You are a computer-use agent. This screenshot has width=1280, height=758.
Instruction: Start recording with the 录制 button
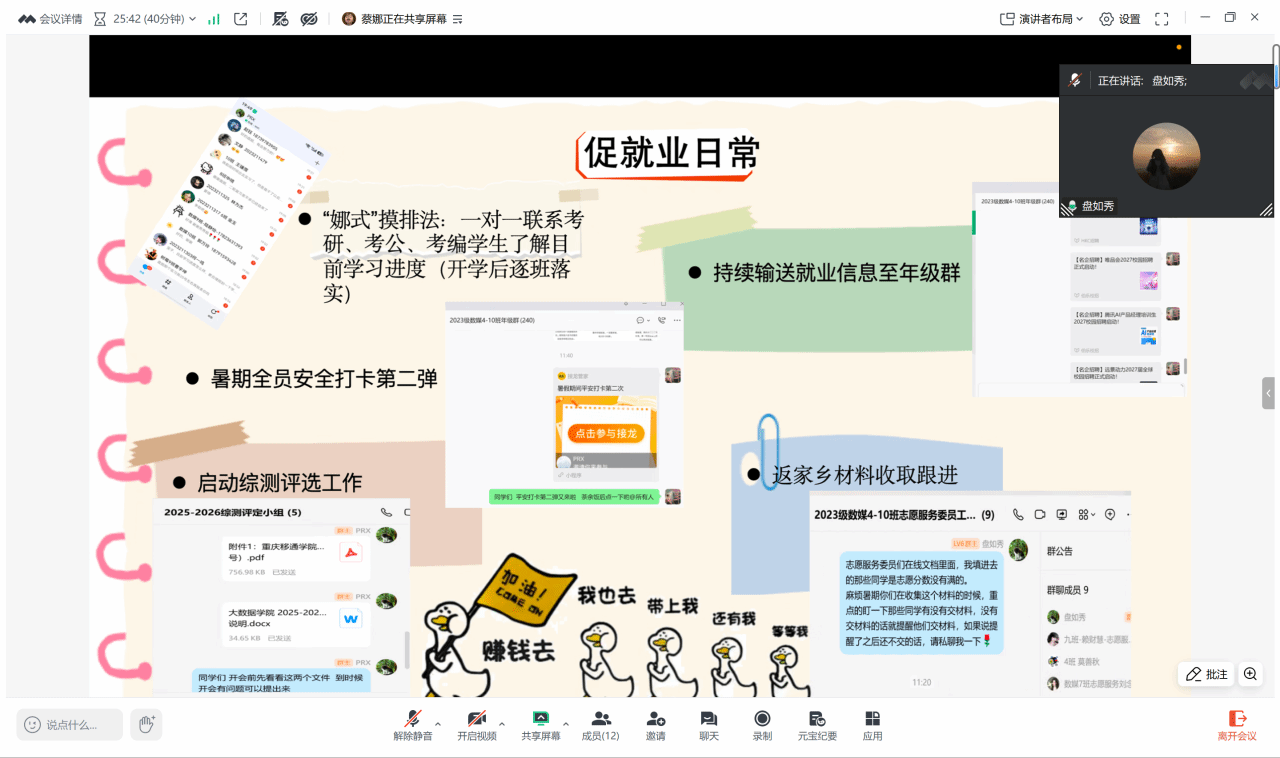click(762, 725)
